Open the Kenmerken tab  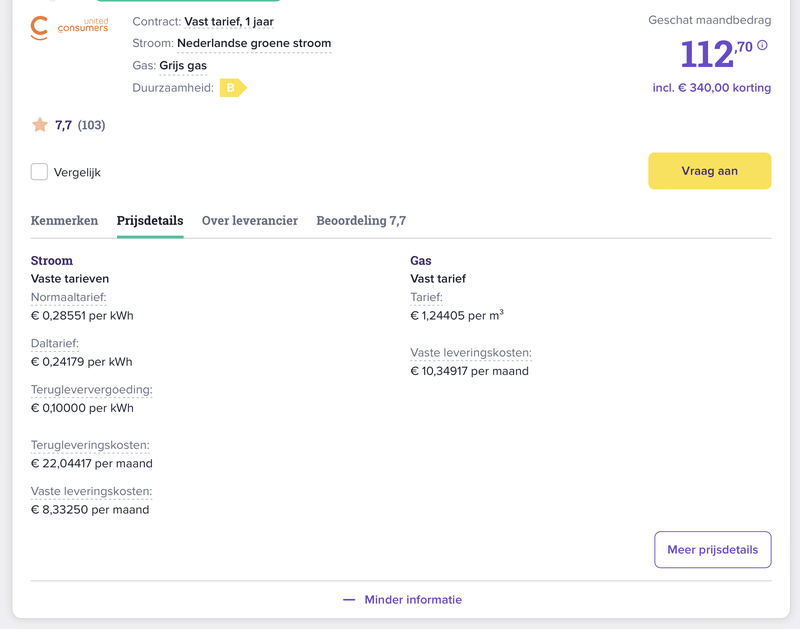click(x=64, y=221)
